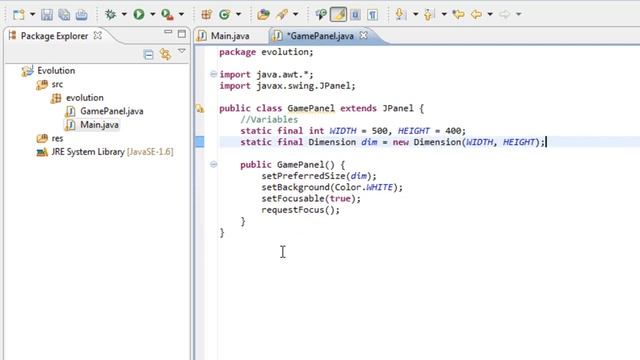Open the New Java Class dropdown arrow
The width and height of the screenshot is (640, 360).
pos(239,15)
